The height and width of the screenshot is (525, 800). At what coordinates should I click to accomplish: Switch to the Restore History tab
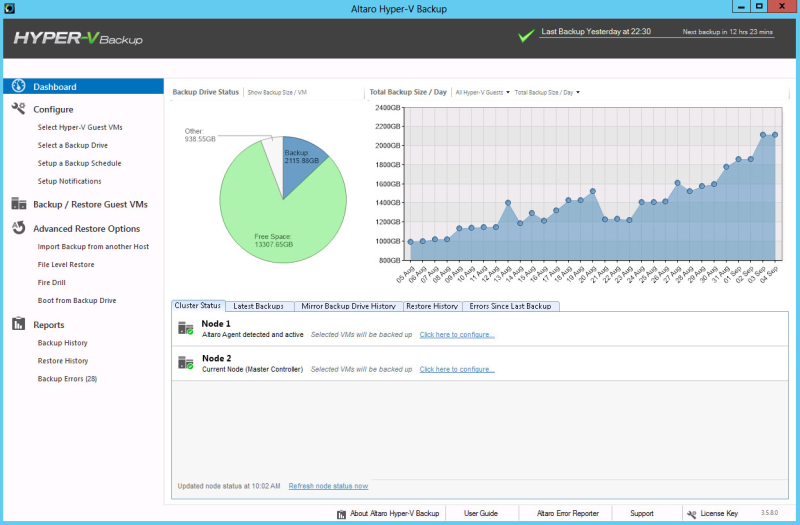(x=432, y=306)
